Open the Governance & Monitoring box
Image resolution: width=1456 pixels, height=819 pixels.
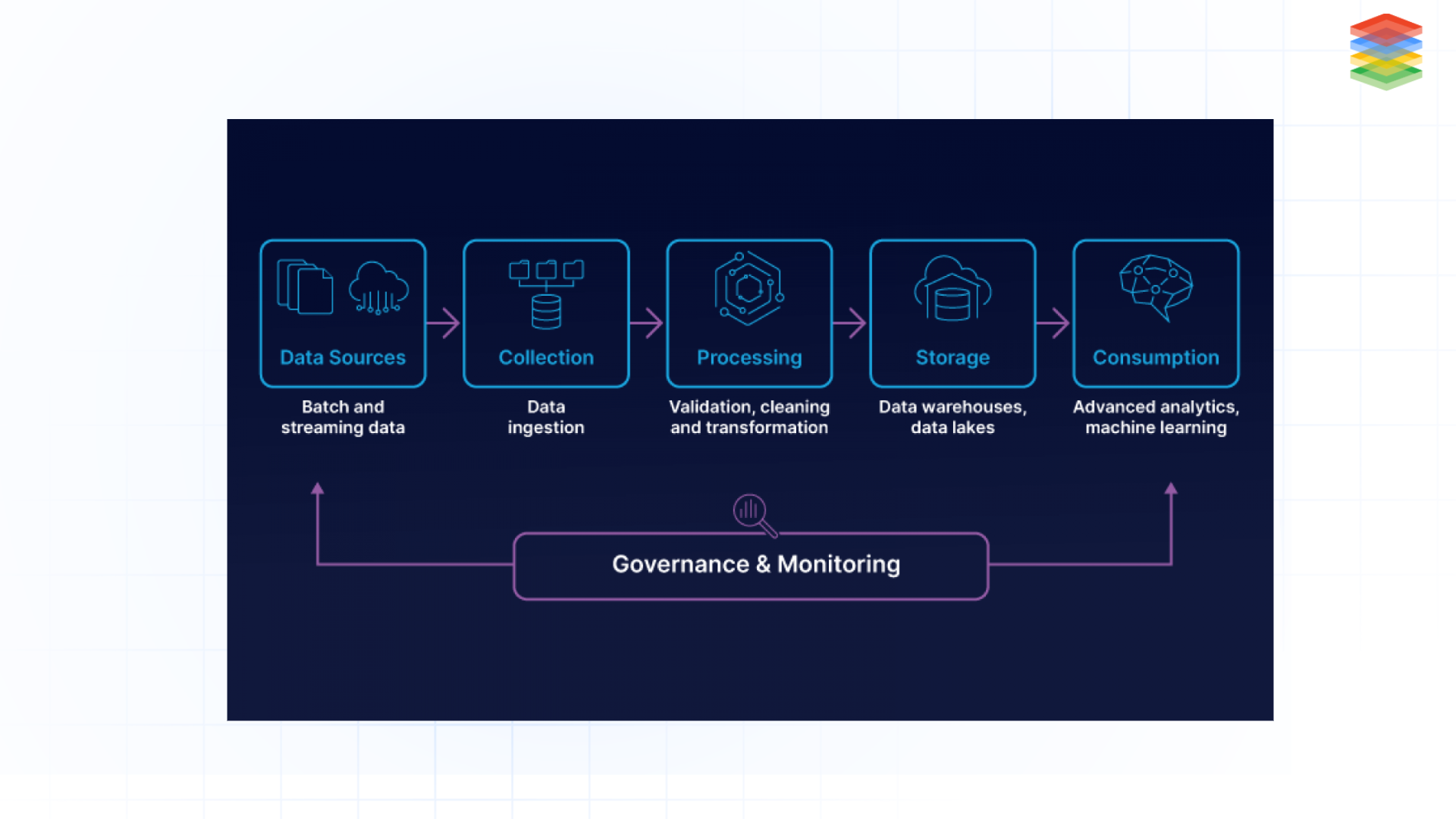pos(751,565)
